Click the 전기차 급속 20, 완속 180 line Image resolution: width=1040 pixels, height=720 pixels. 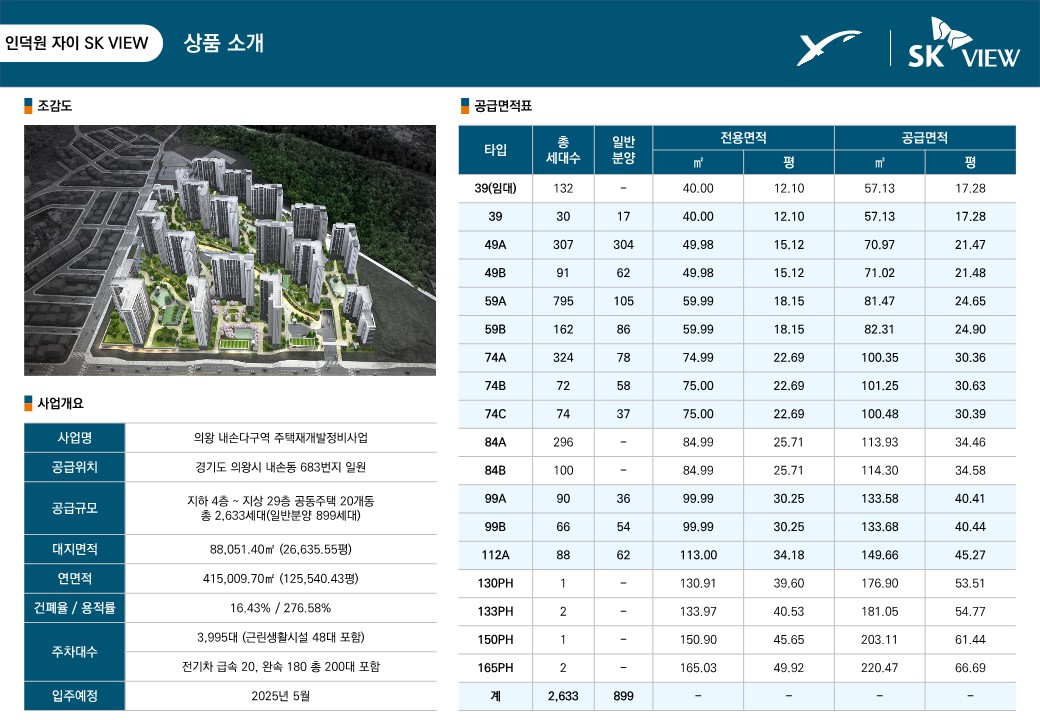click(281, 666)
